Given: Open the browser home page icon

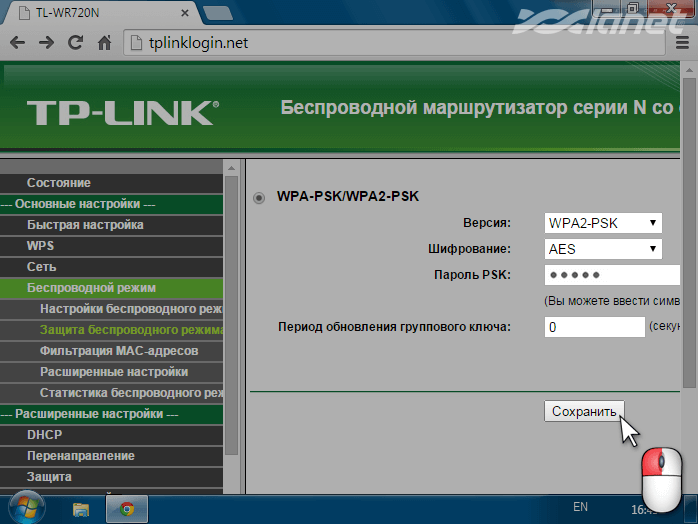Looking at the screenshot, I should point(105,43).
